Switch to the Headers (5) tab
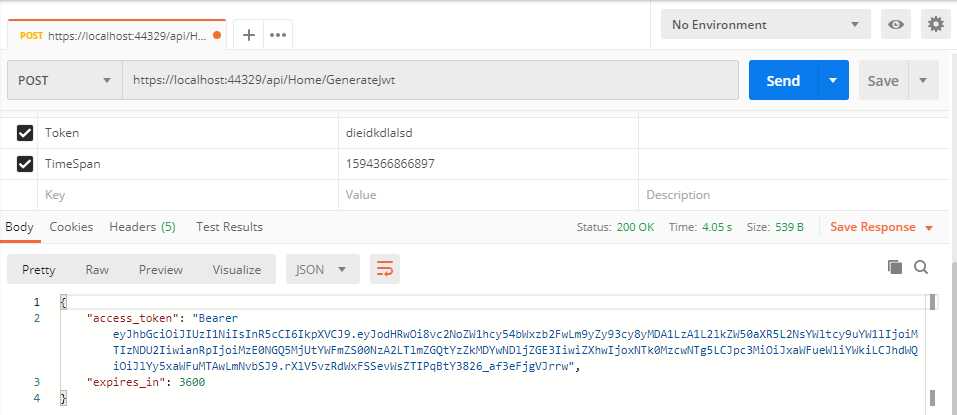This screenshot has height=415, width=957. tap(142, 227)
